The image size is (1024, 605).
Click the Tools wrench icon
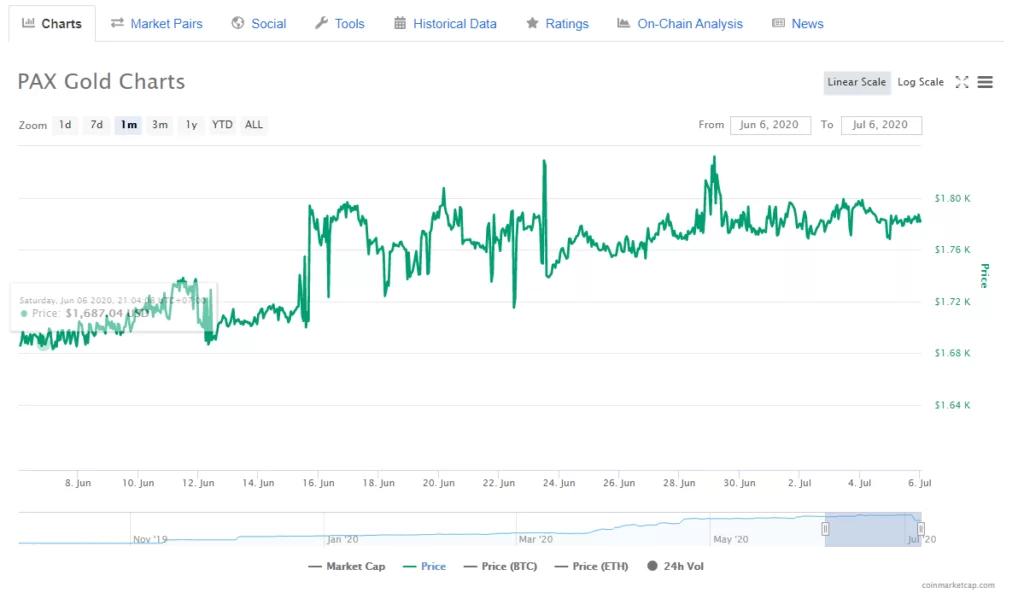coord(321,23)
